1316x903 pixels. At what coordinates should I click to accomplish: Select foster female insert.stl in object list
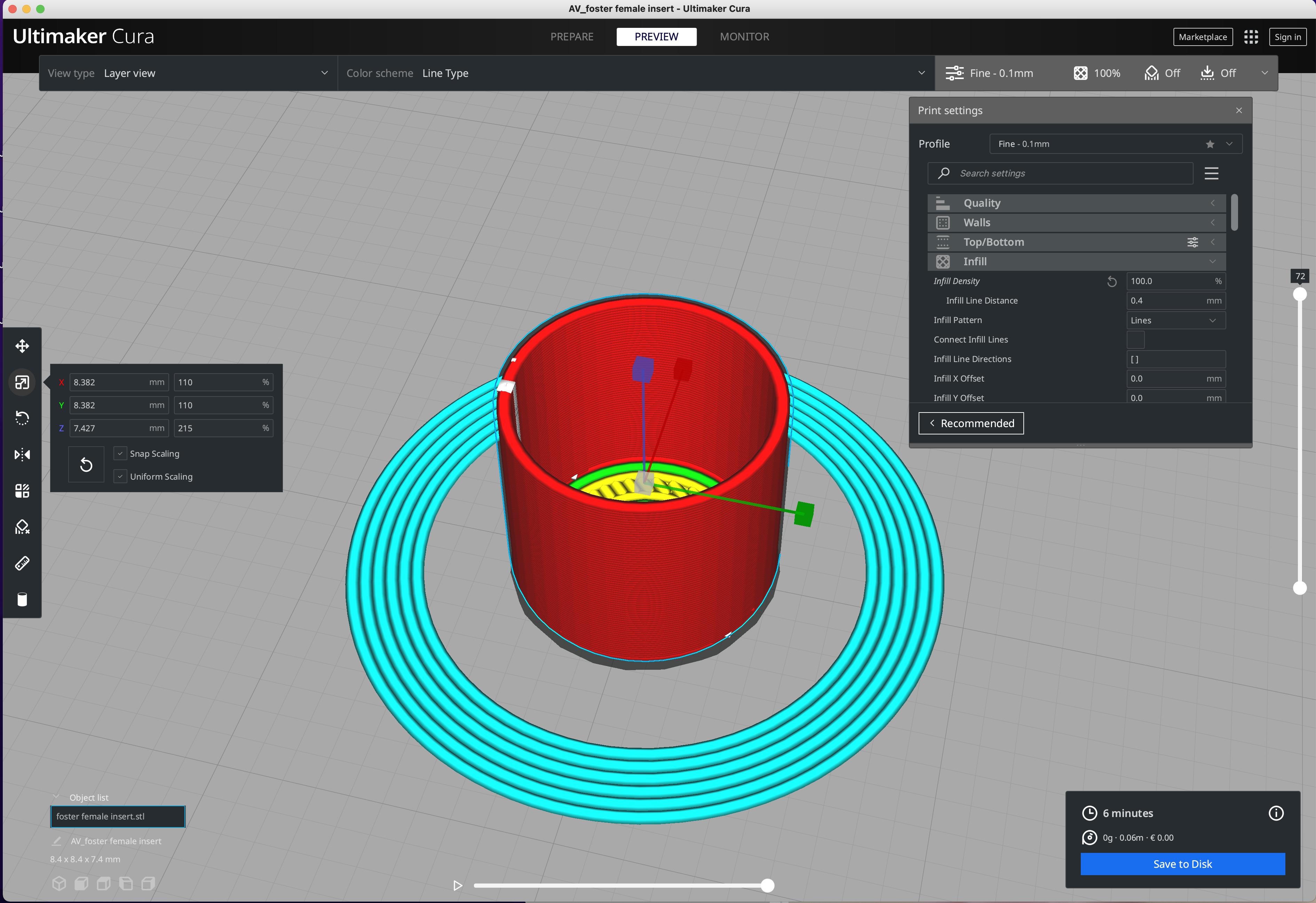(118, 816)
